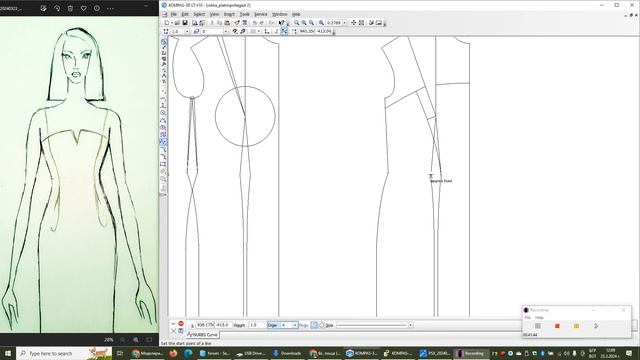Image resolution: width=640 pixels, height=360 pixels.
Task: Click the Open file icon
Action: pos(178,23)
